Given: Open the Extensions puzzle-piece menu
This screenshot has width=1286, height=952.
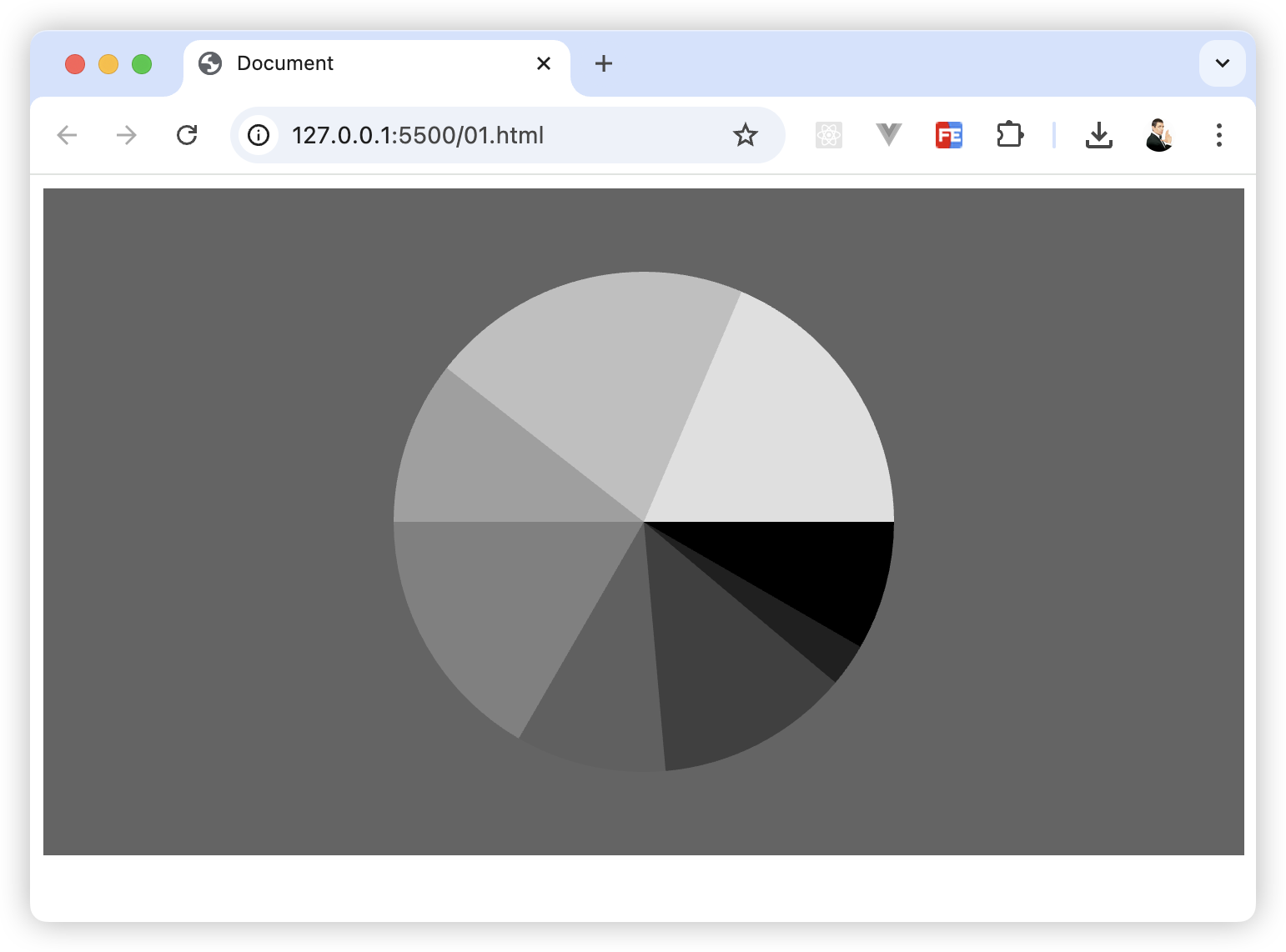Looking at the screenshot, I should (x=1009, y=135).
